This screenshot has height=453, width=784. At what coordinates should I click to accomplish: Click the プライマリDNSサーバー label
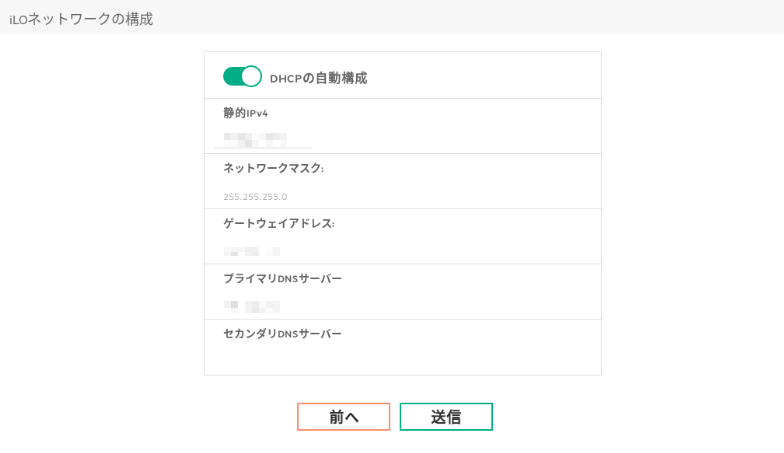(282, 278)
